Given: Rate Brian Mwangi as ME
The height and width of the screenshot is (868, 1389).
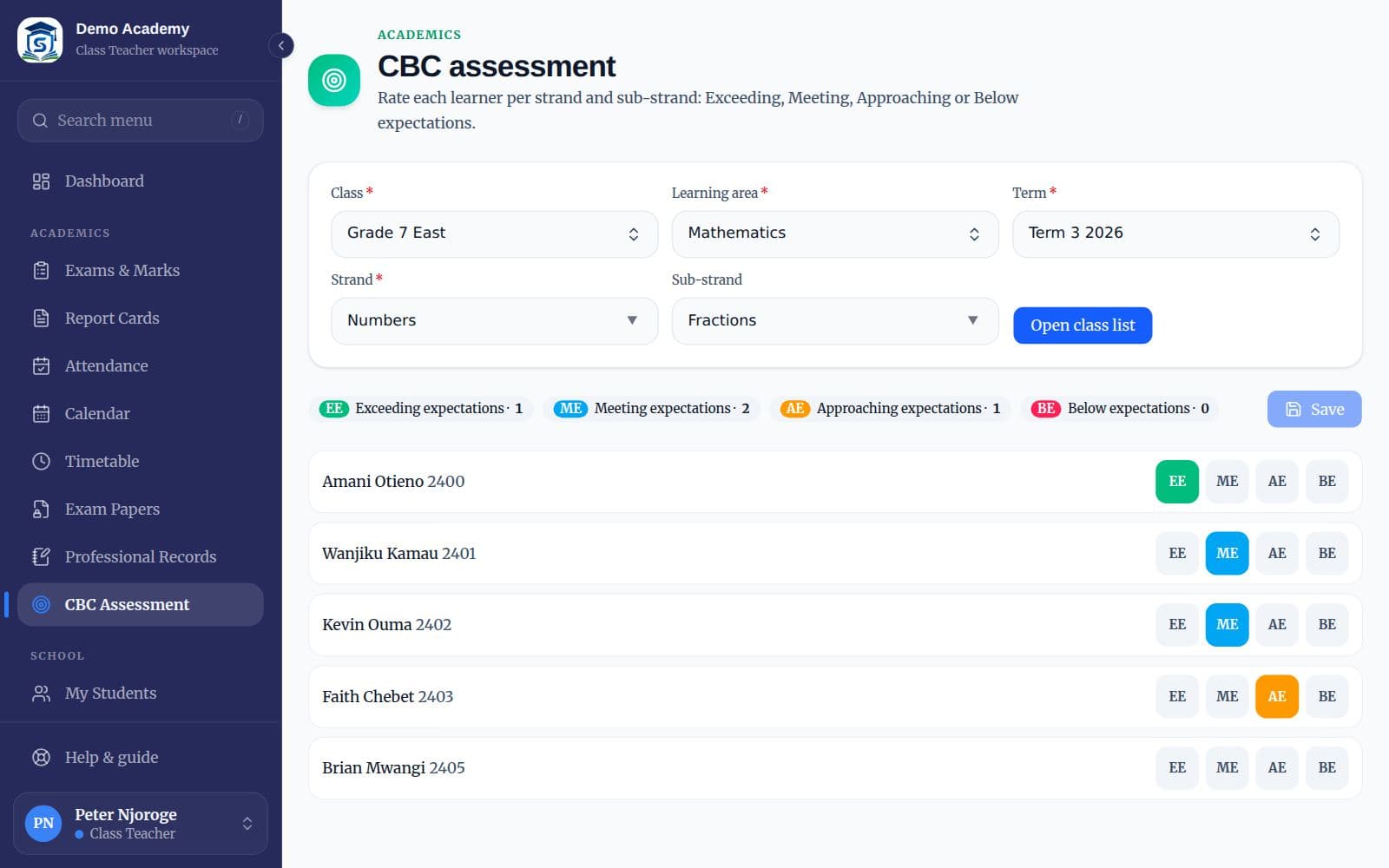Looking at the screenshot, I should pyautogui.click(x=1228, y=768).
